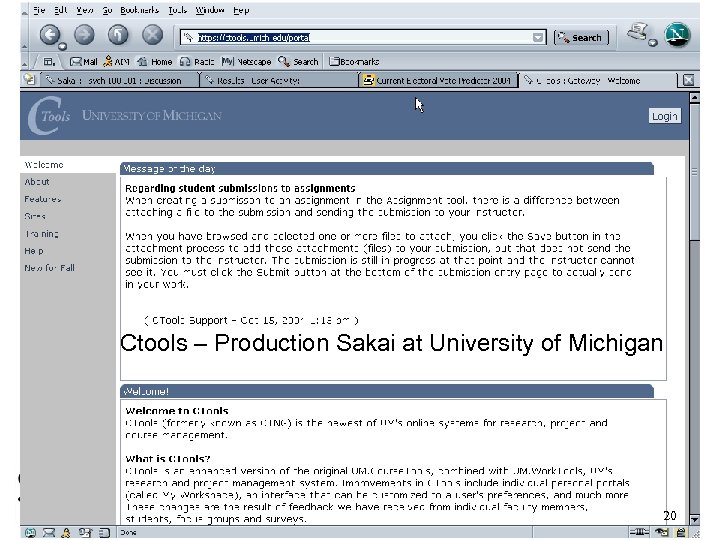Click the Reload page button
The width and height of the screenshot is (720, 540).
tap(118, 35)
